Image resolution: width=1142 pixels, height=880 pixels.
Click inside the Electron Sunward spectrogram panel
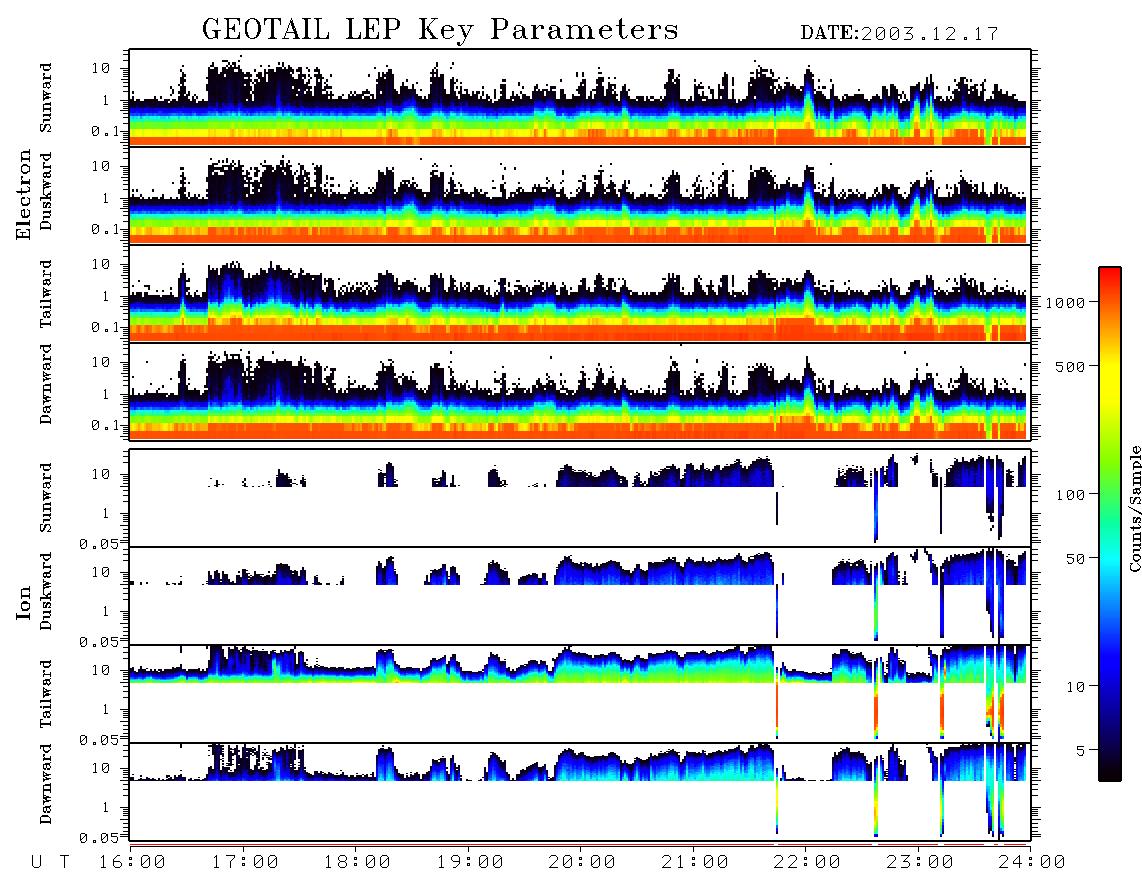(x=580, y=98)
